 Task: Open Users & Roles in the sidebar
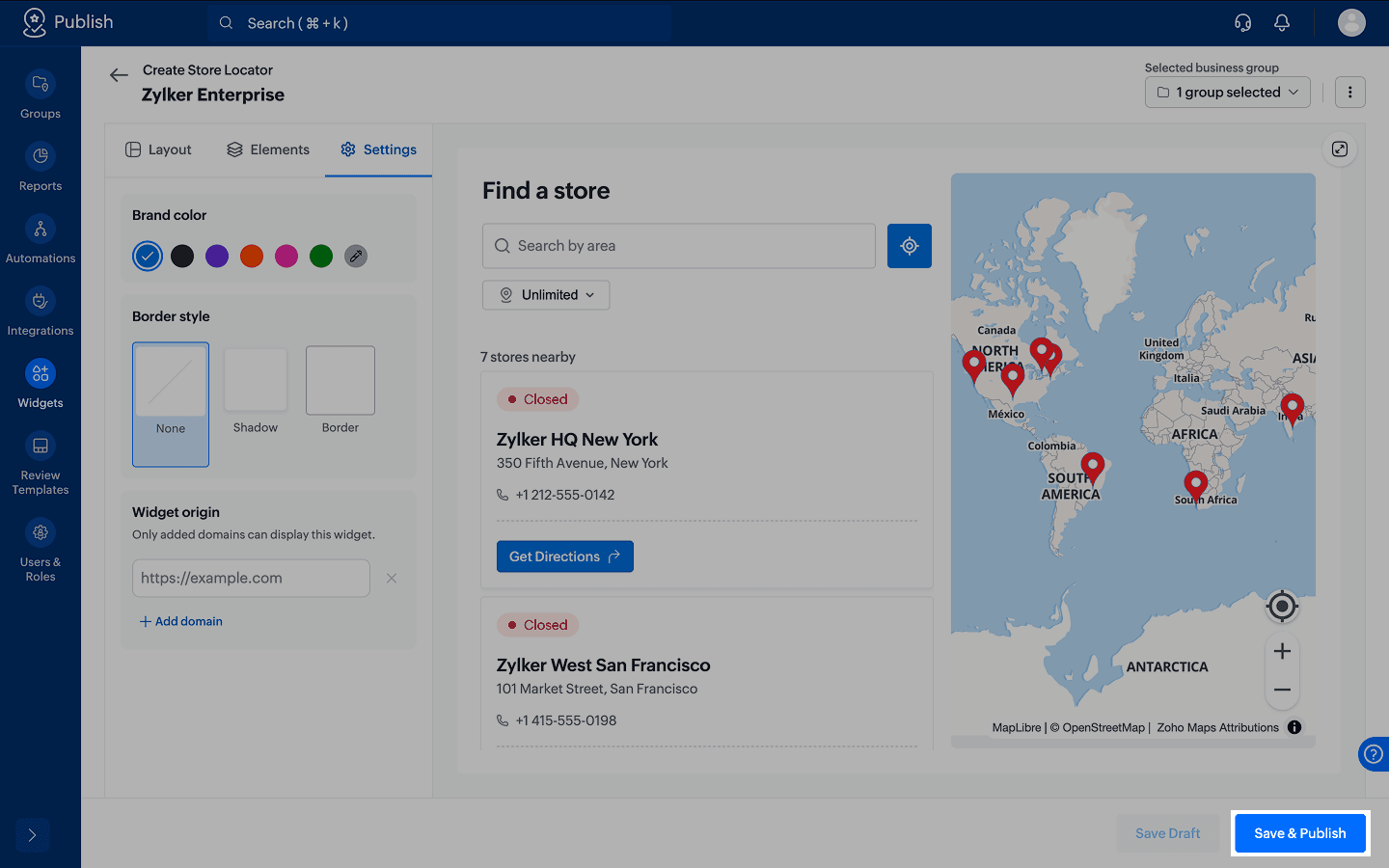coord(41,551)
